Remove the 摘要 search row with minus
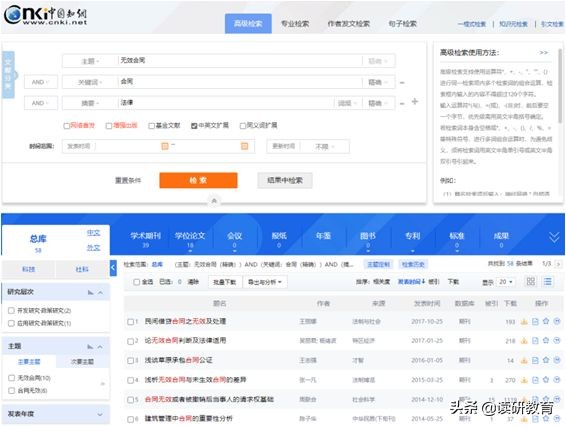 [x=402, y=104]
